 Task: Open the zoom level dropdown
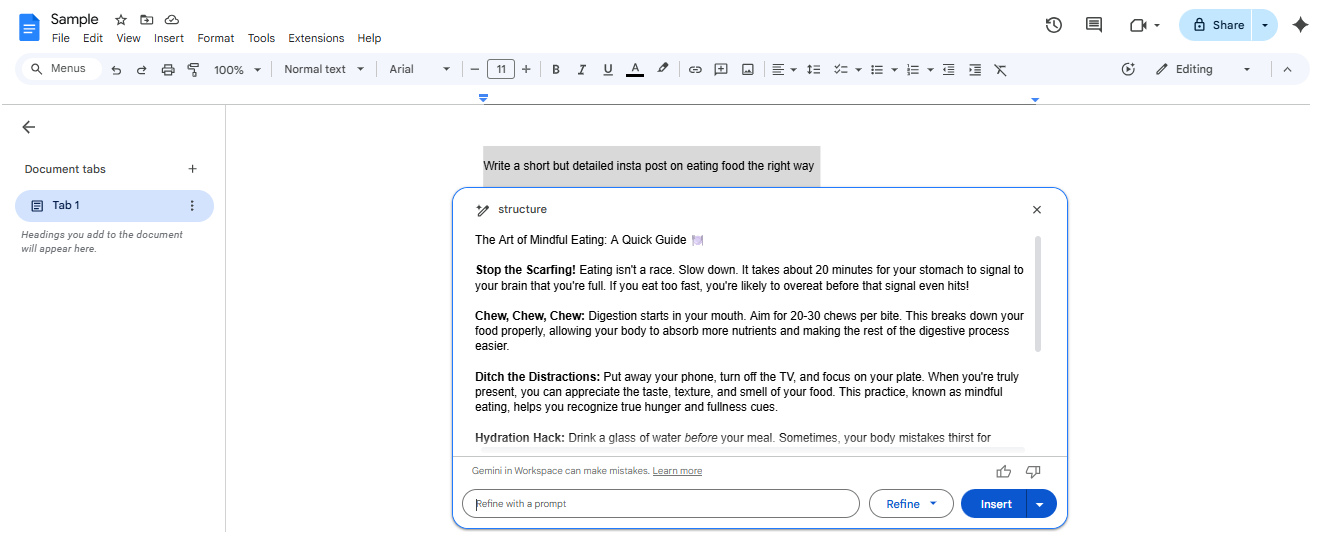coord(237,70)
